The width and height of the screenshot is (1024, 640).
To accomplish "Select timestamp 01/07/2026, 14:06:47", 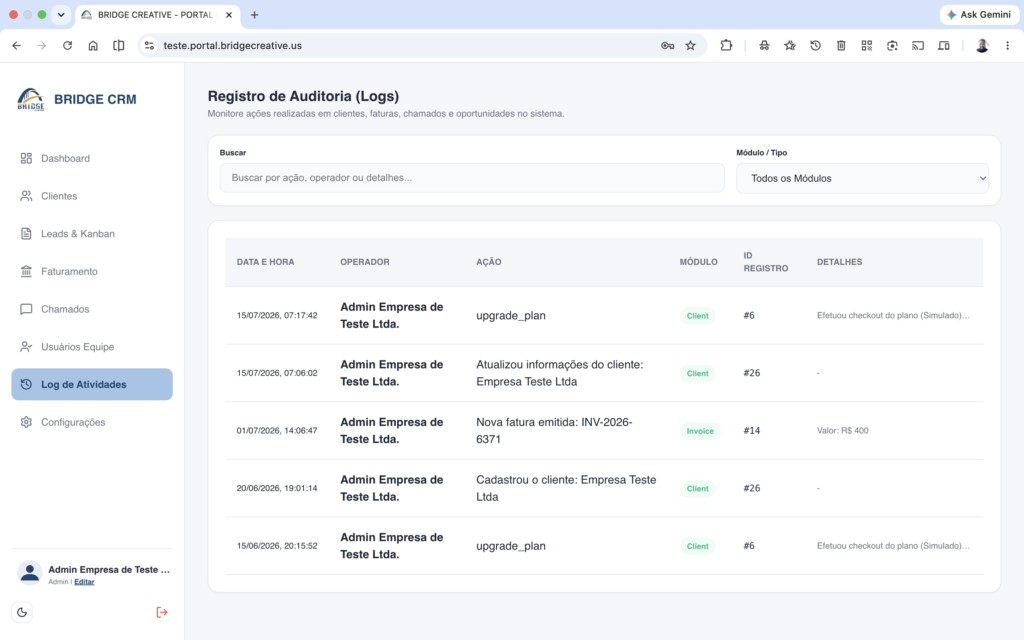I will pyautogui.click(x=277, y=431).
